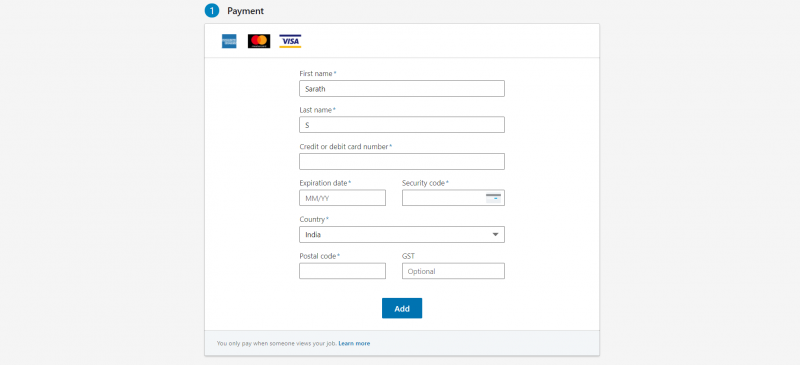Click the 'You only pay' footer note
800x365 pixels.
(277, 344)
